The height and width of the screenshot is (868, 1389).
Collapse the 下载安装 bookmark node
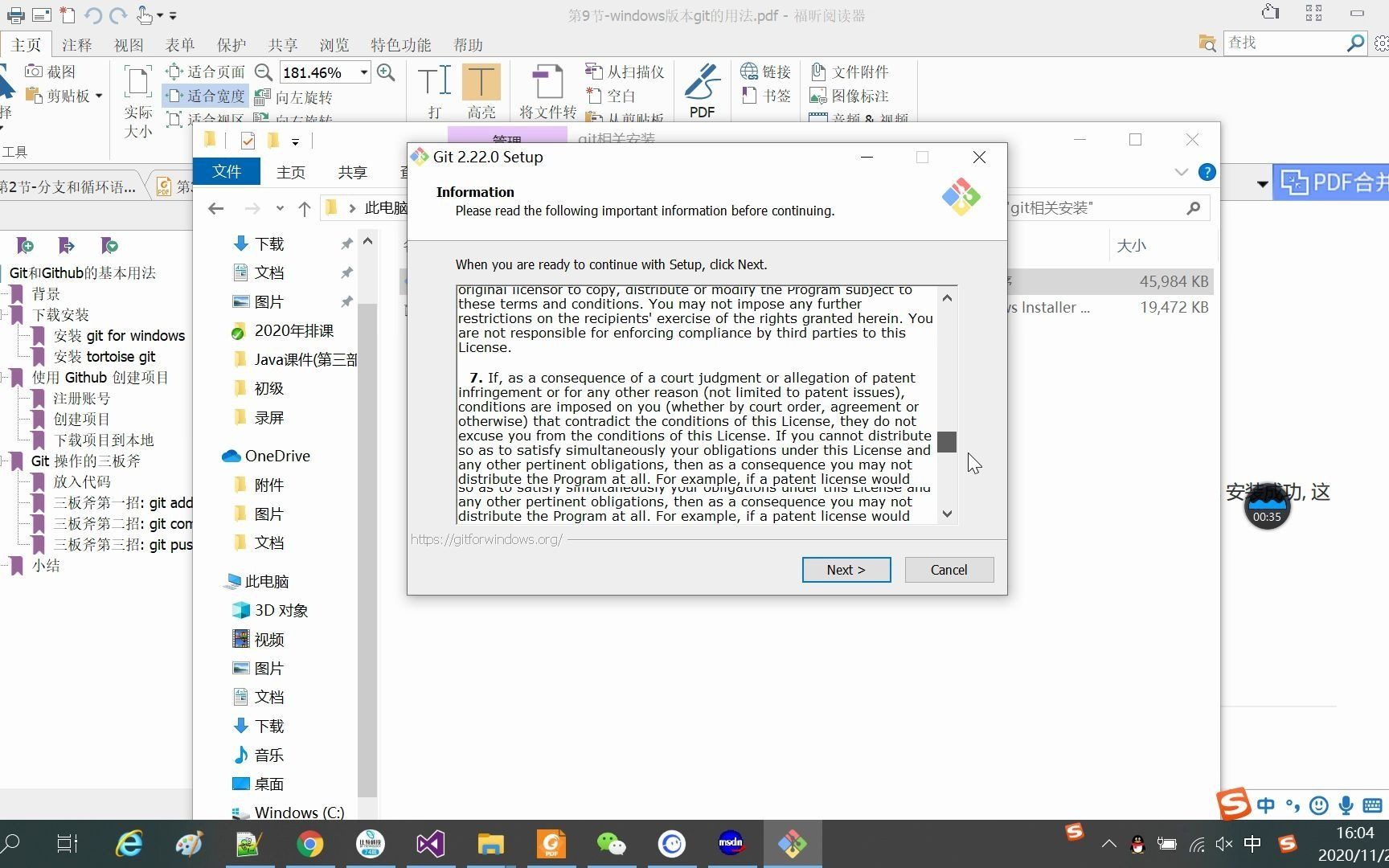[x=5, y=315]
